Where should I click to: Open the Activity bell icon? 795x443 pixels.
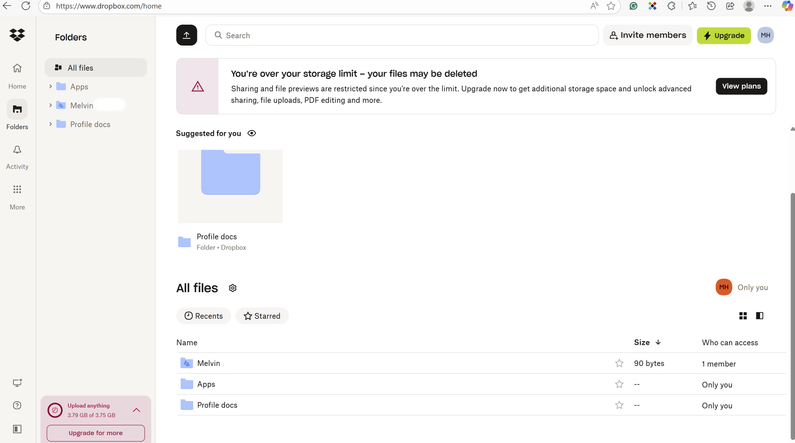click(x=17, y=151)
